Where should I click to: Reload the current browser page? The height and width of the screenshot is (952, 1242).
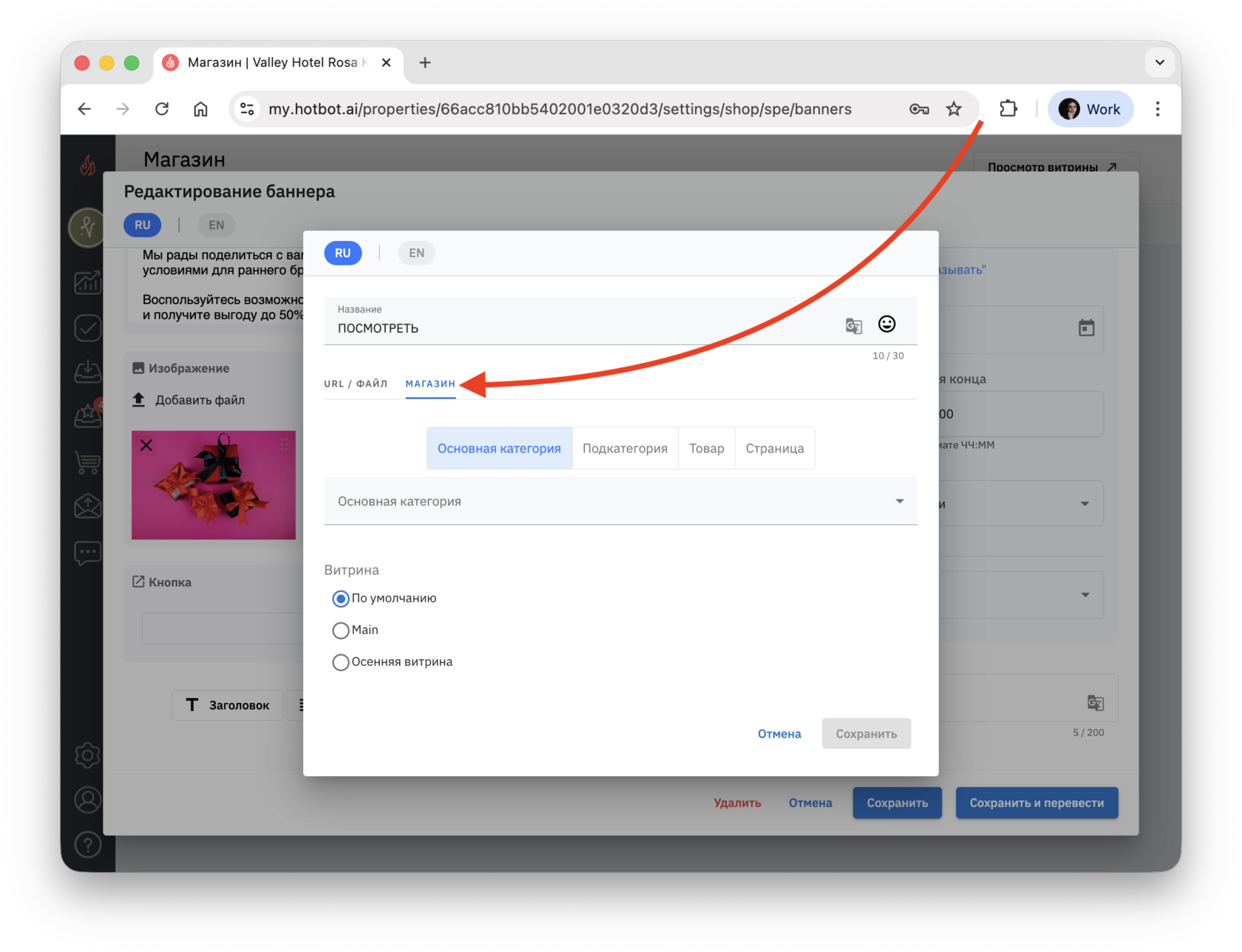click(x=162, y=109)
